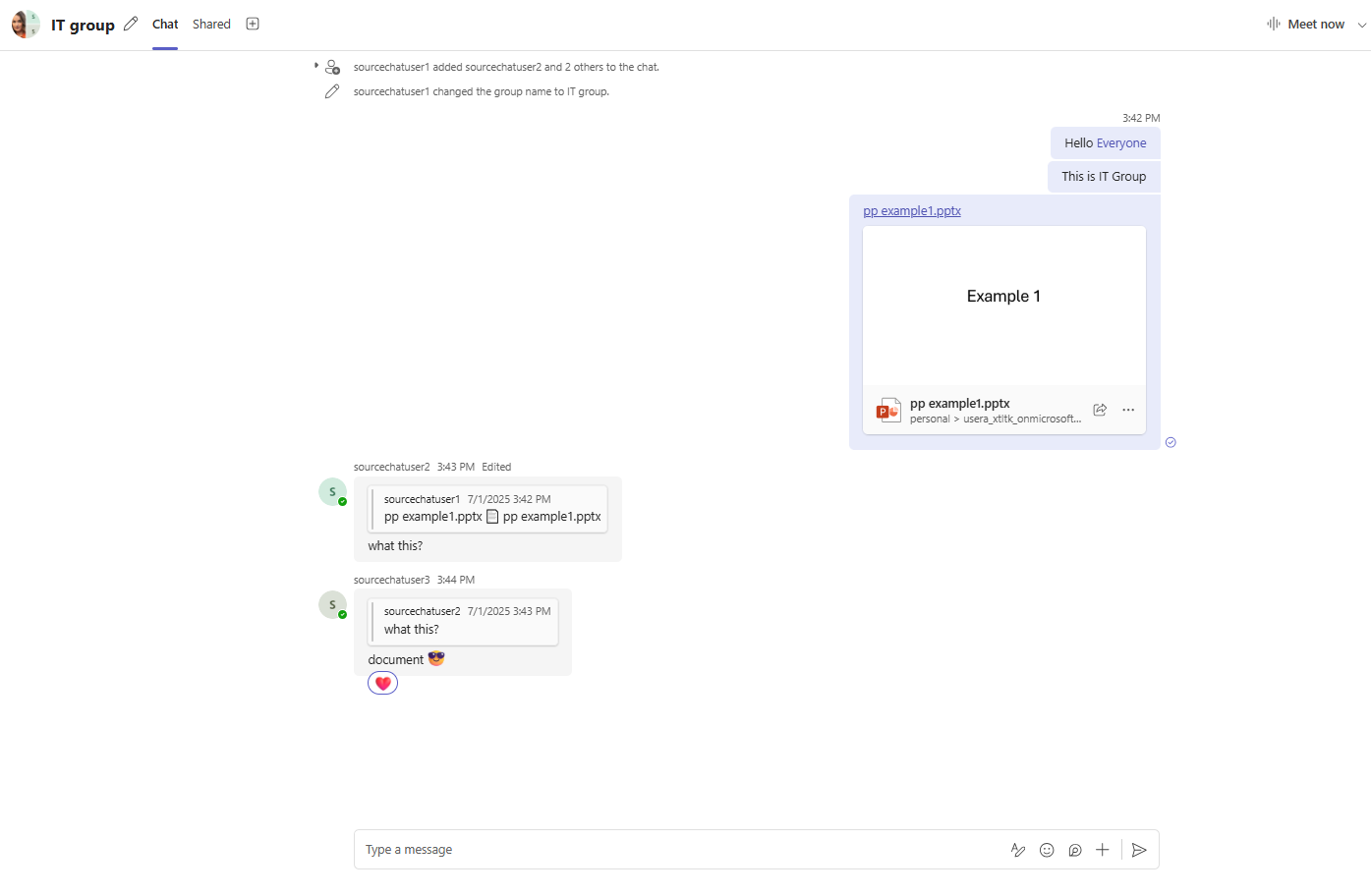
Task: Click the pencil icon to rename IT group
Action: [x=131, y=24]
